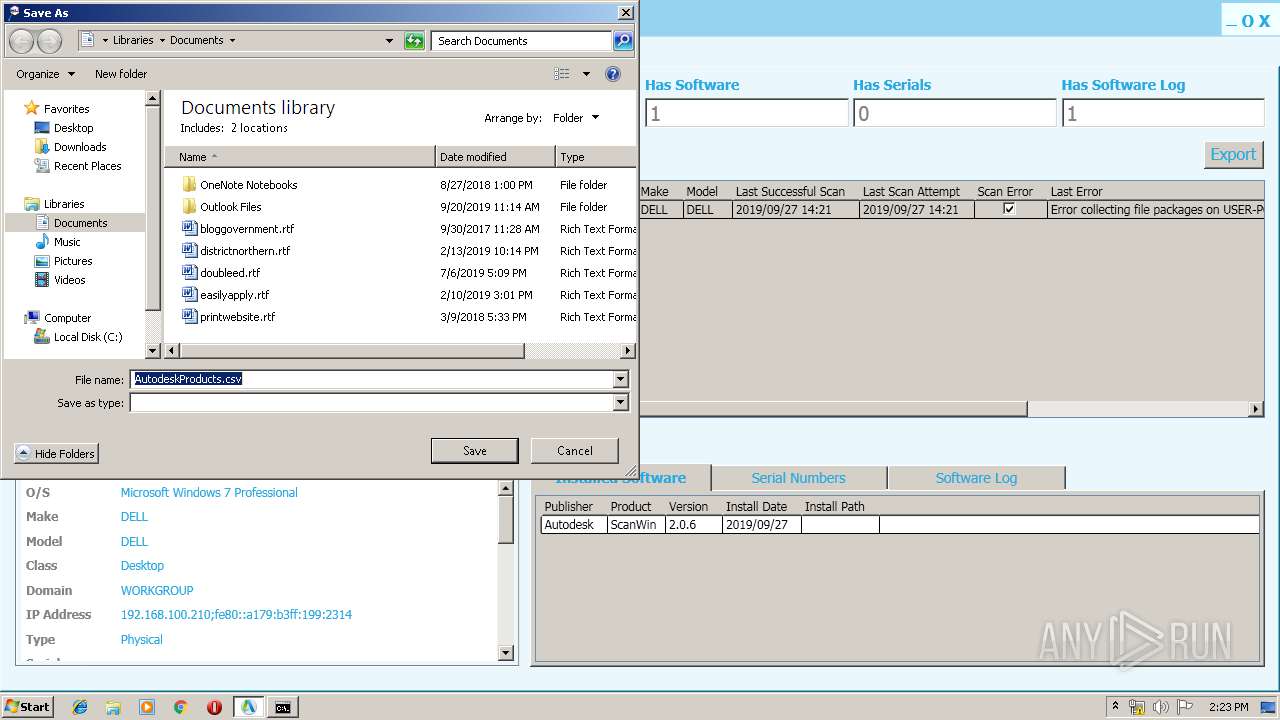This screenshot has height=720, width=1280.
Task: Click the Cancel button
Action: tap(575, 451)
